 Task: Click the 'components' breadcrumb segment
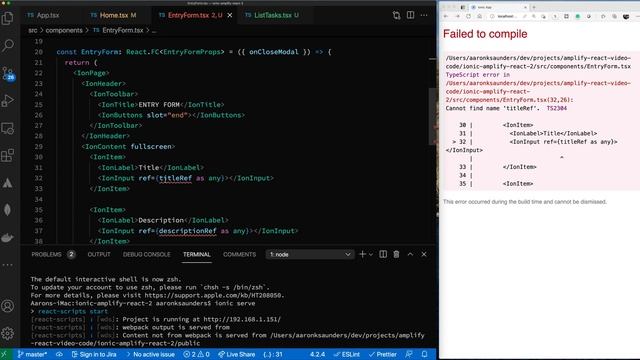coord(64,31)
